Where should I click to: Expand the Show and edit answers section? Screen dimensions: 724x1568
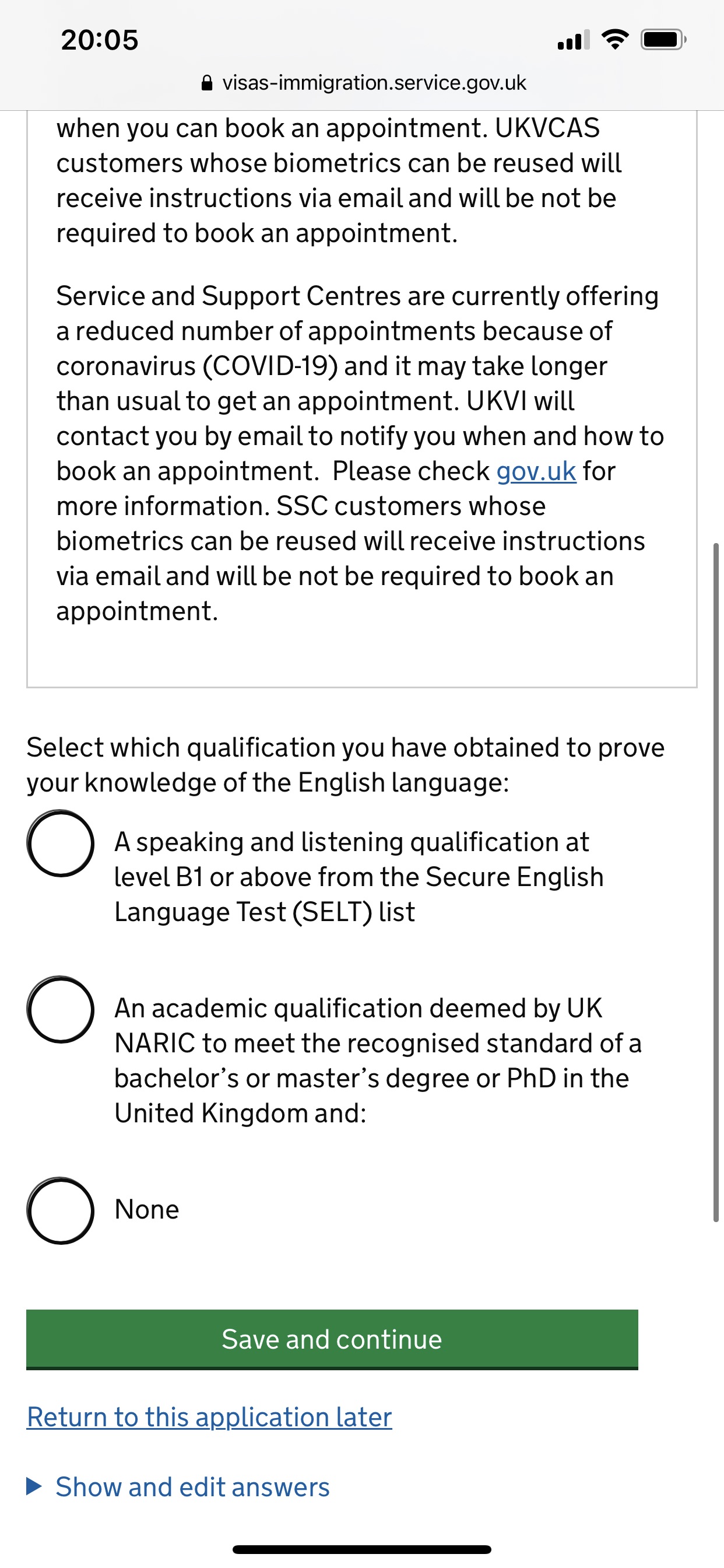pos(192,1487)
